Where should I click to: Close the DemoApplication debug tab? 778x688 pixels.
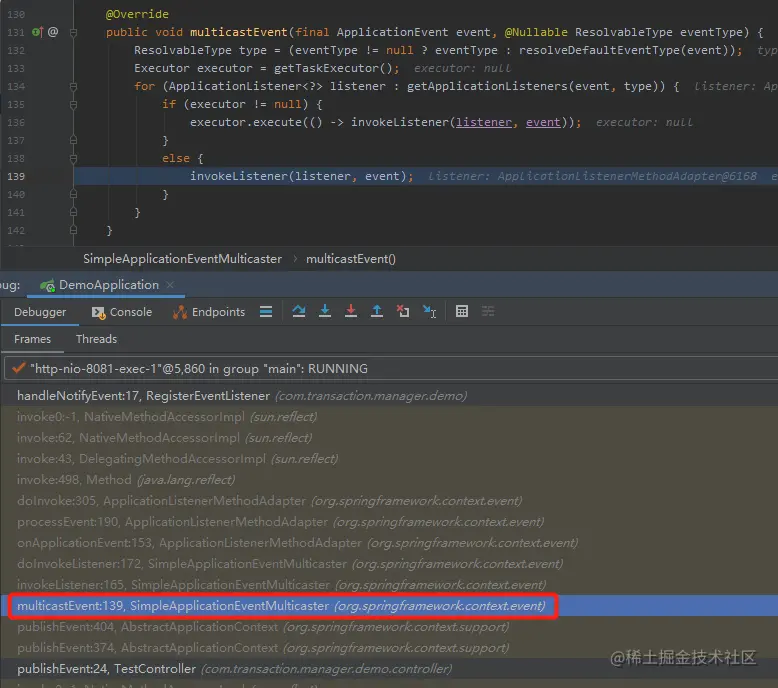(x=170, y=285)
